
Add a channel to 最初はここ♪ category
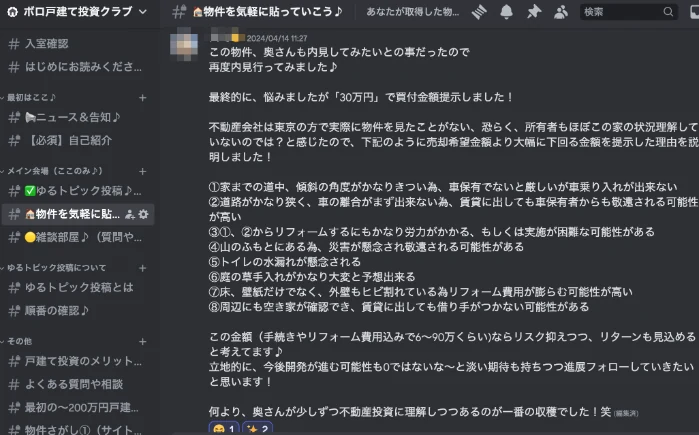[143, 98]
